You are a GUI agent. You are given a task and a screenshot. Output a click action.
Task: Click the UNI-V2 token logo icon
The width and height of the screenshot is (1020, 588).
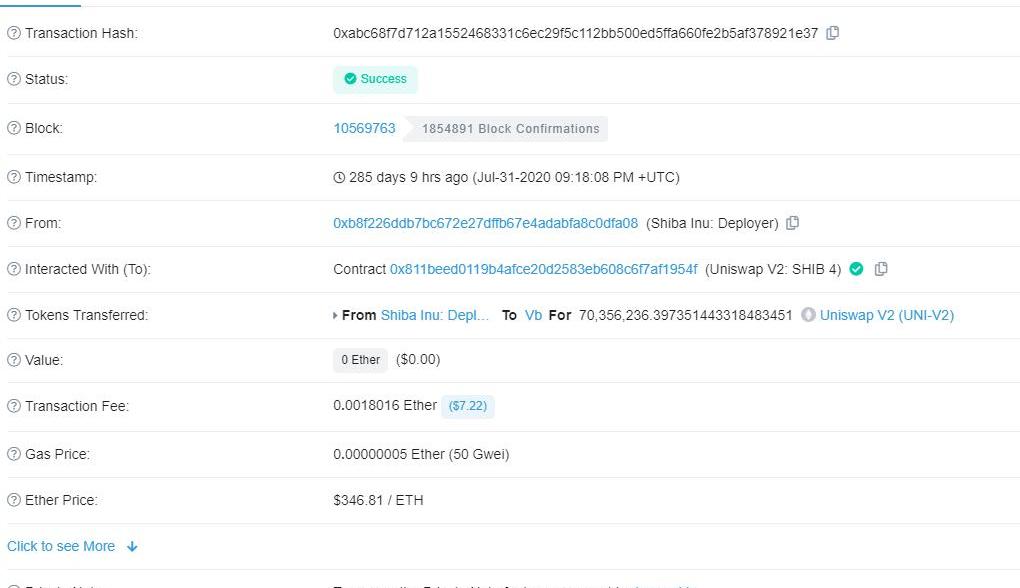coord(808,315)
